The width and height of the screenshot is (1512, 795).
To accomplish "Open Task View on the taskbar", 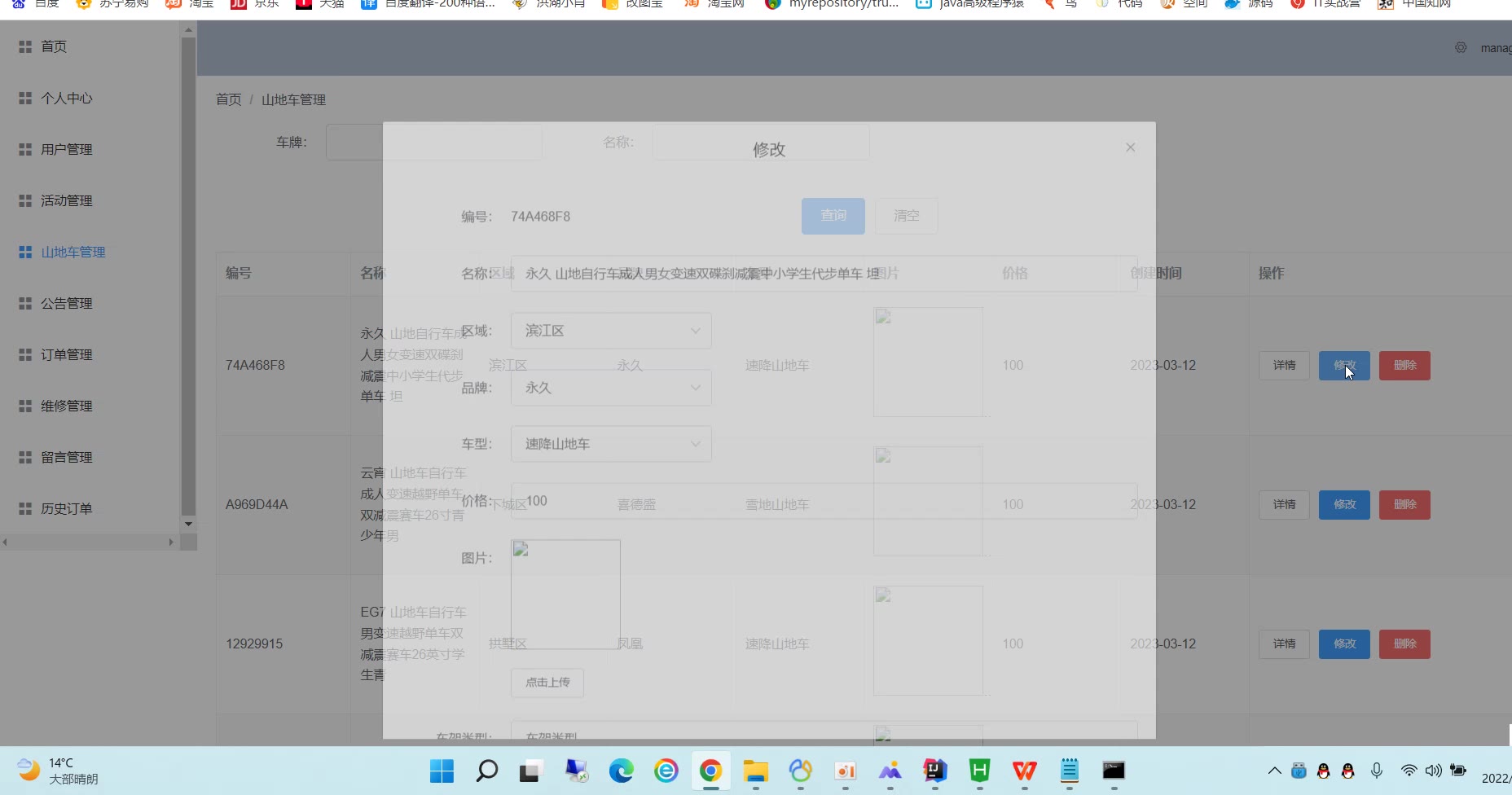I will (x=531, y=771).
